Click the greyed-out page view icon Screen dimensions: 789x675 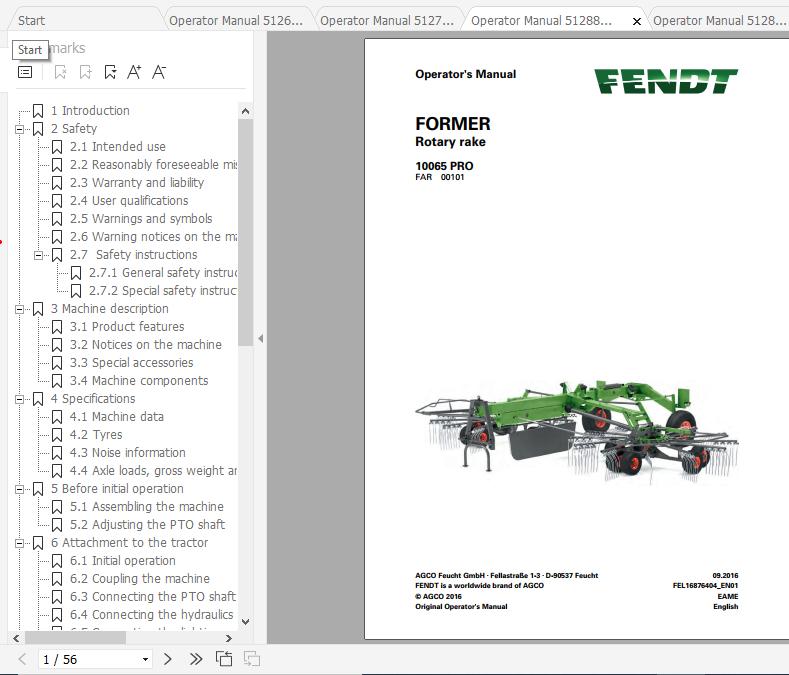(x=252, y=659)
